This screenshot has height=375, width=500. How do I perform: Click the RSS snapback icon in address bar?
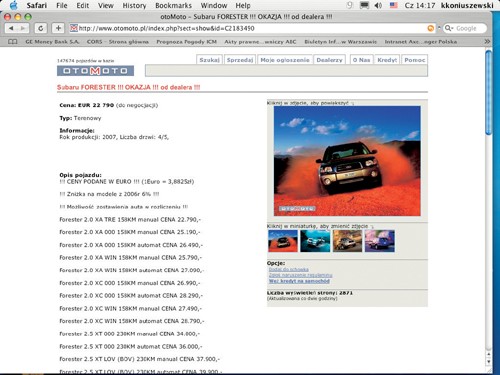(x=431, y=29)
